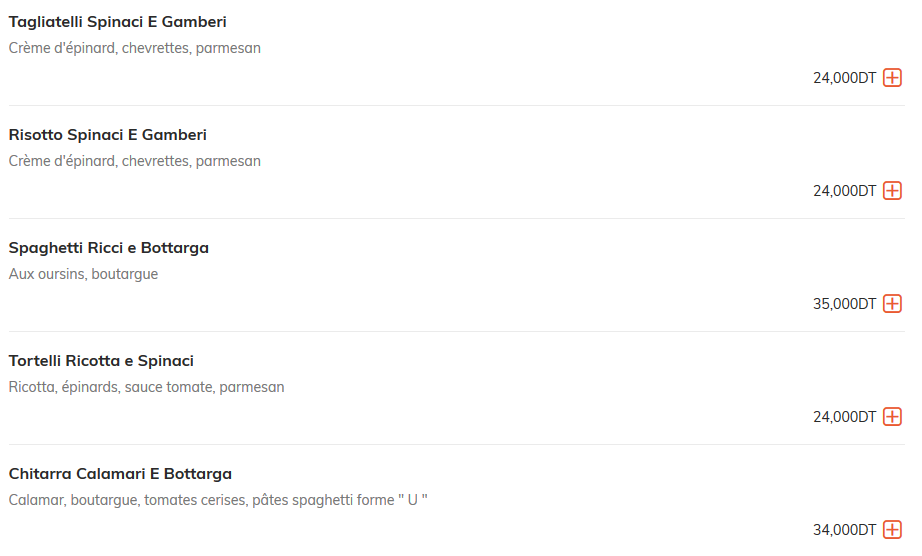922x556 pixels.
Task: Add Tortelli Ricotta e Spinaci with plus icon
Action: [892, 417]
